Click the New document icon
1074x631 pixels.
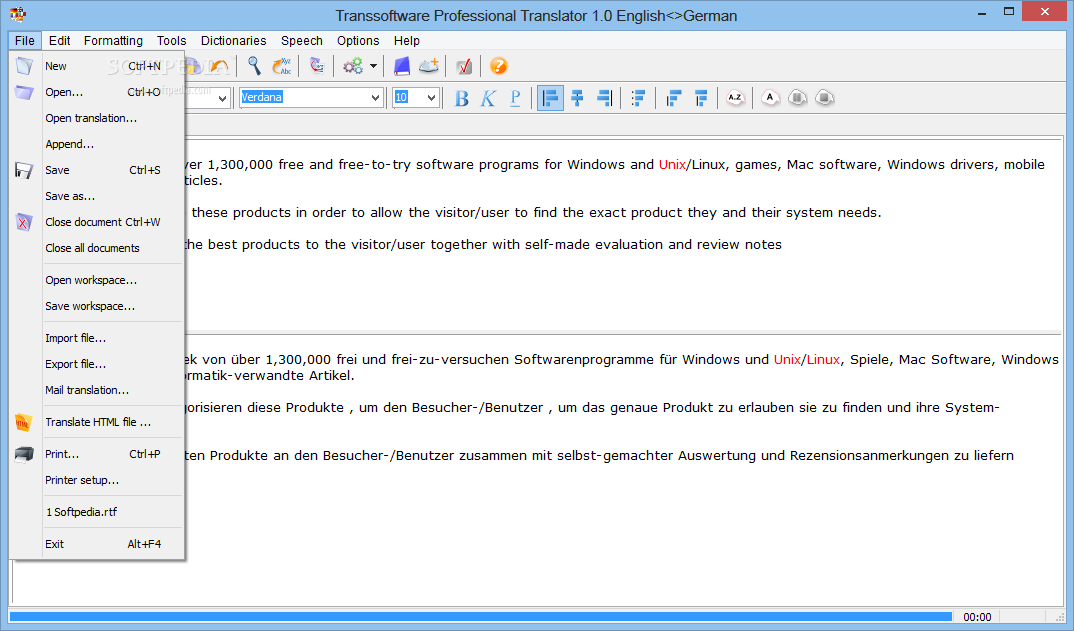click(24, 66)
